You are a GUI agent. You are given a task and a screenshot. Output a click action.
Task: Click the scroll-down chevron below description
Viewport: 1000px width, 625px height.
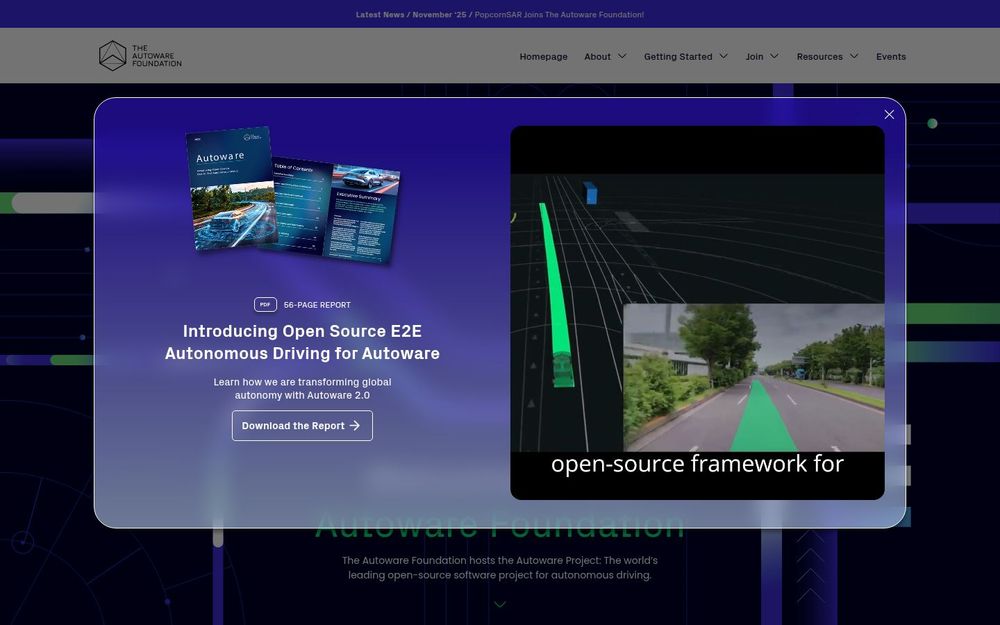click(500, 604)
